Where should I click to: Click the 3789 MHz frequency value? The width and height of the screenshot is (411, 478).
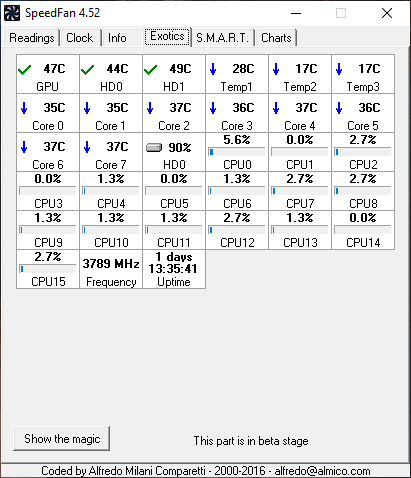pos(111,264)
